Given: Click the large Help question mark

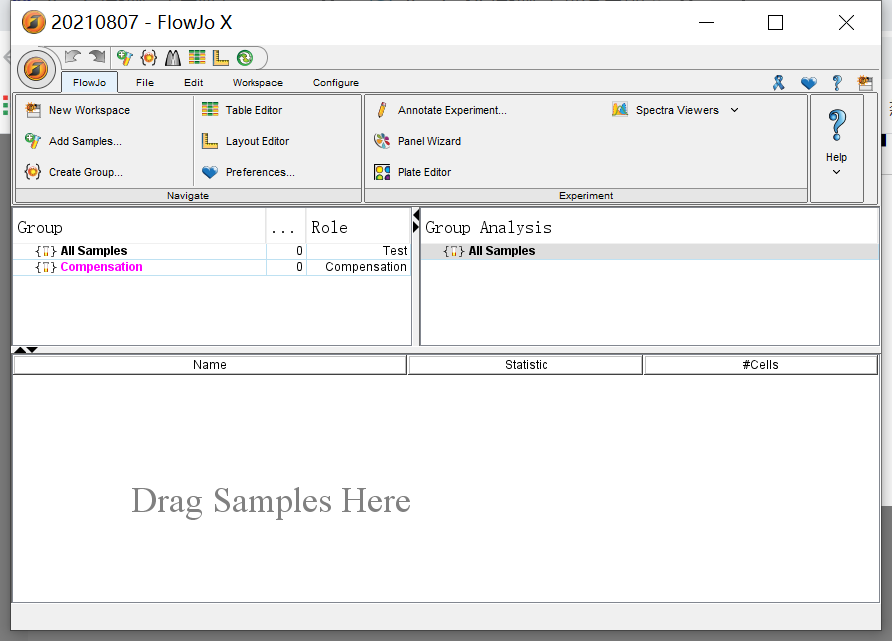Looking at the screenshot, I should (837, 125).
